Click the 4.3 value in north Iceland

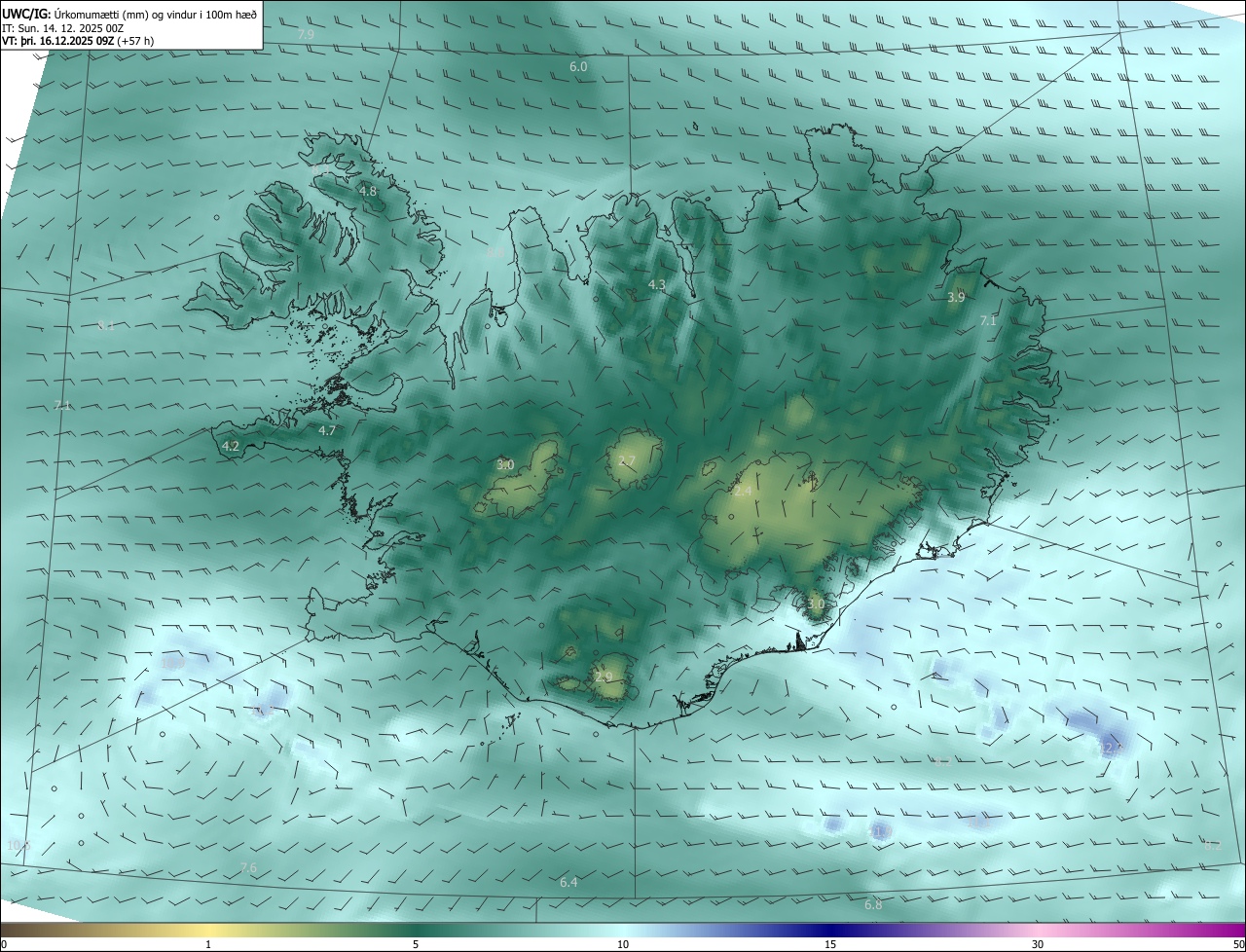657,284
